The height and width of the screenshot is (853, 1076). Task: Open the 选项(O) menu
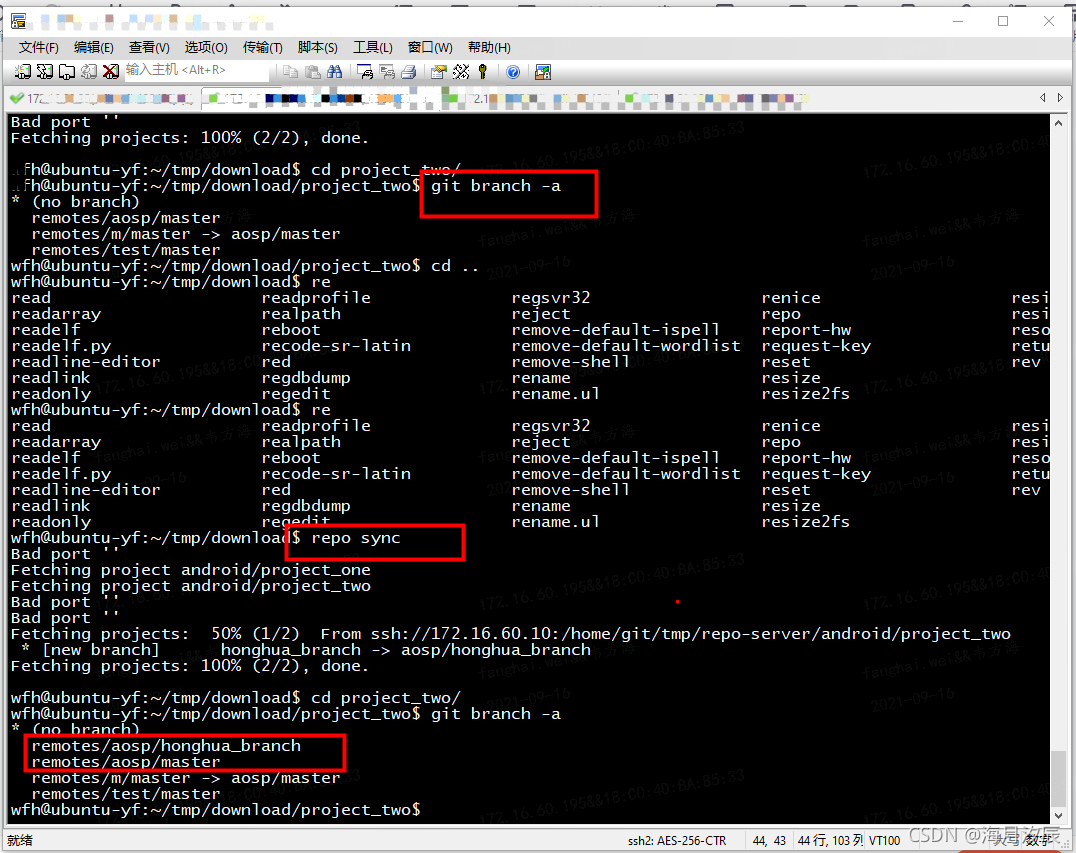206,47
